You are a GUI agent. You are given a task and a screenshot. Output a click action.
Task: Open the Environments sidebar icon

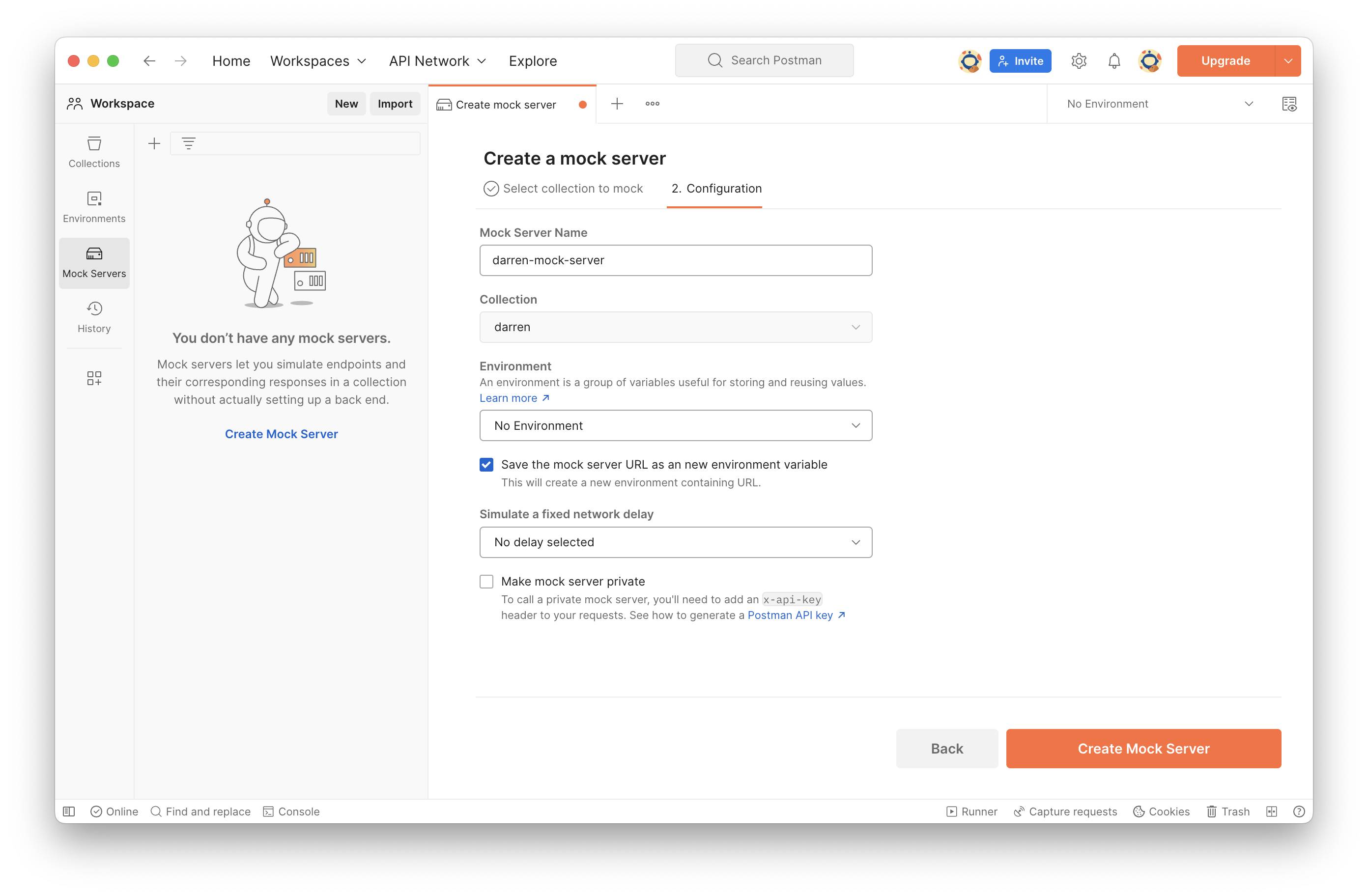(94, 207)
